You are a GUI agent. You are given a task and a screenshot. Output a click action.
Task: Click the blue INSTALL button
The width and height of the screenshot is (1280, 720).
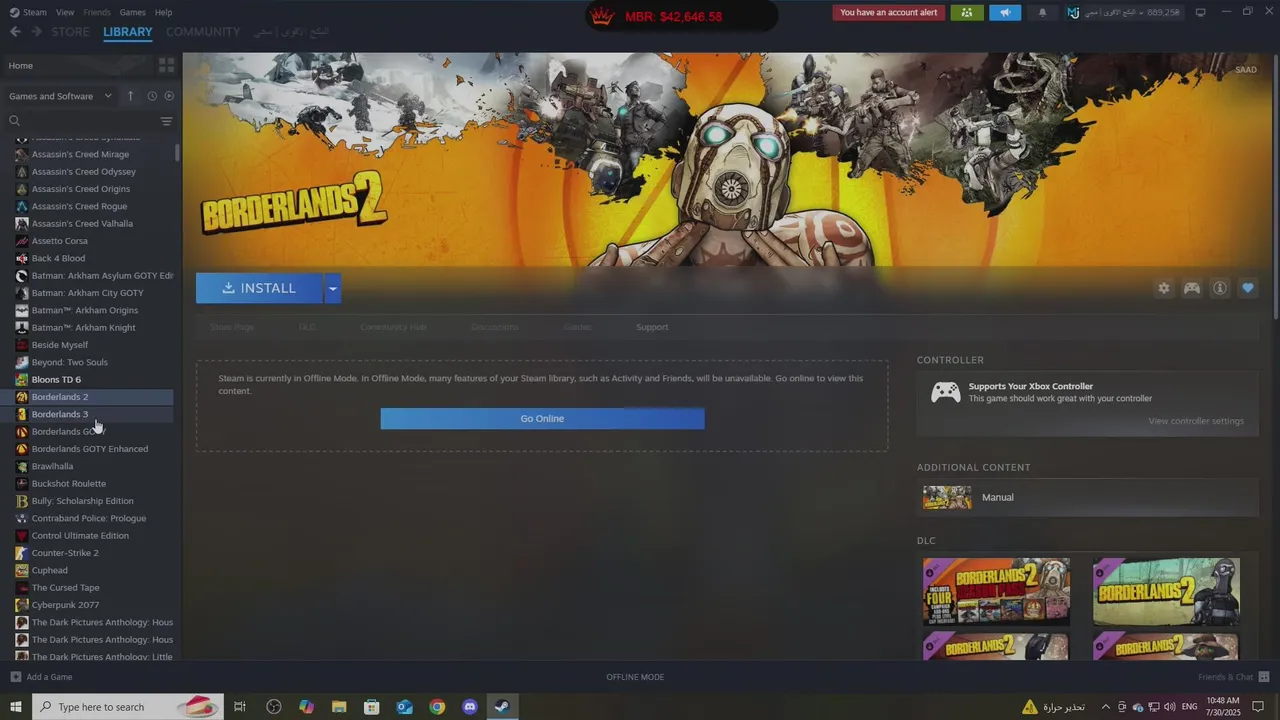259,288
